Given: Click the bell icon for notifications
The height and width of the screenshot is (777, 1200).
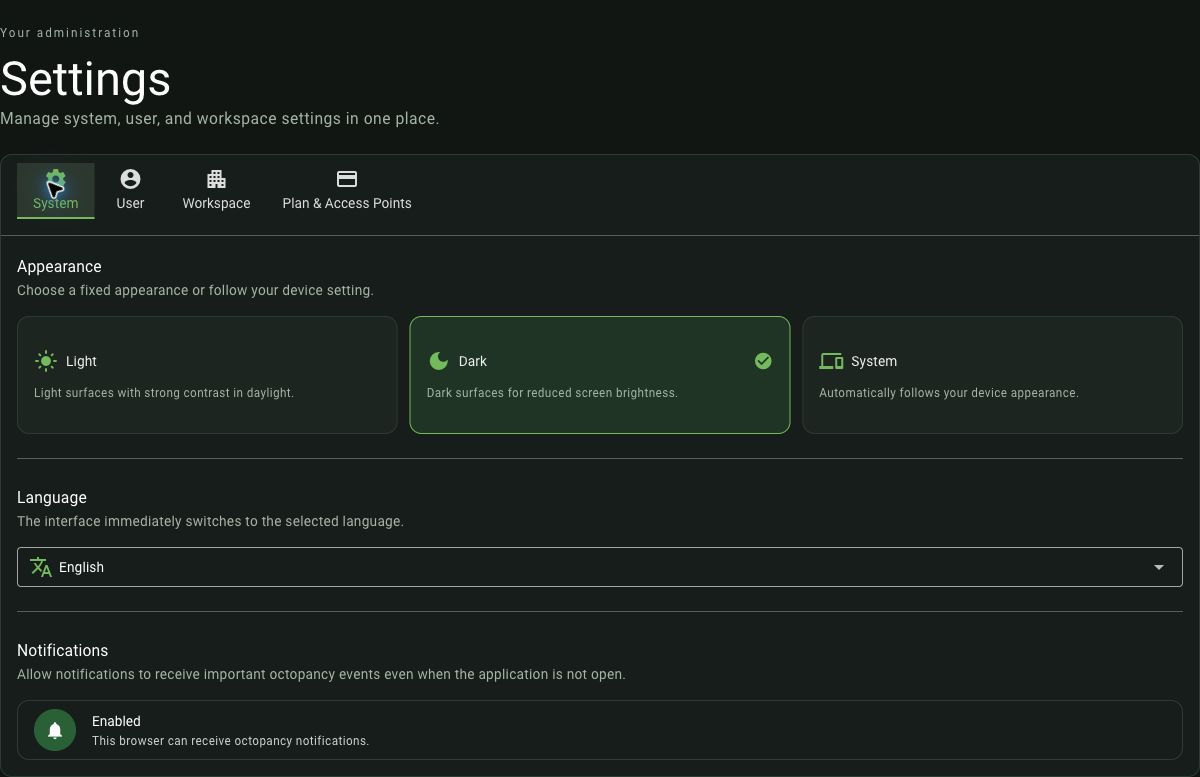Looking at the screenshot, I should [55, 730].
